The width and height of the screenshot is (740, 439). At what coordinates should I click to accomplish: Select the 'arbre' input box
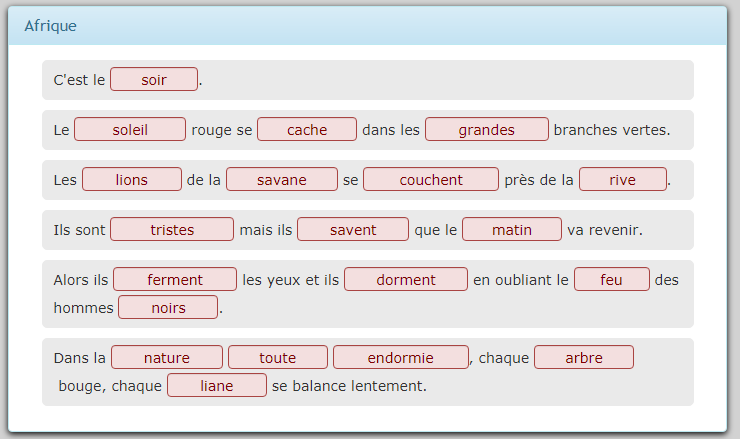584,357
